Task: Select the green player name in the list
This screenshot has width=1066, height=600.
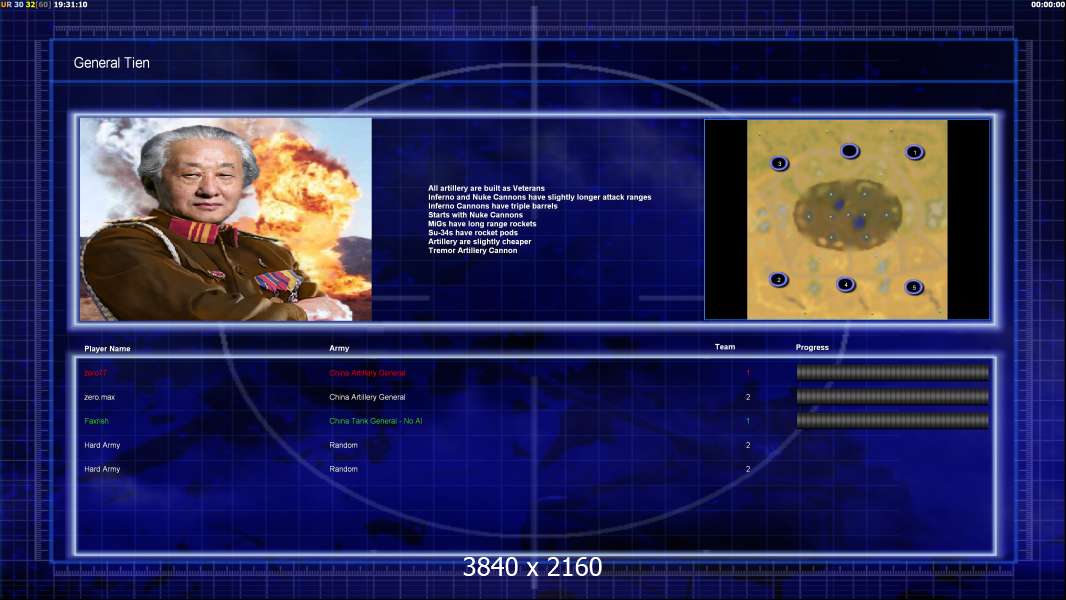Action: pos(97,421)
